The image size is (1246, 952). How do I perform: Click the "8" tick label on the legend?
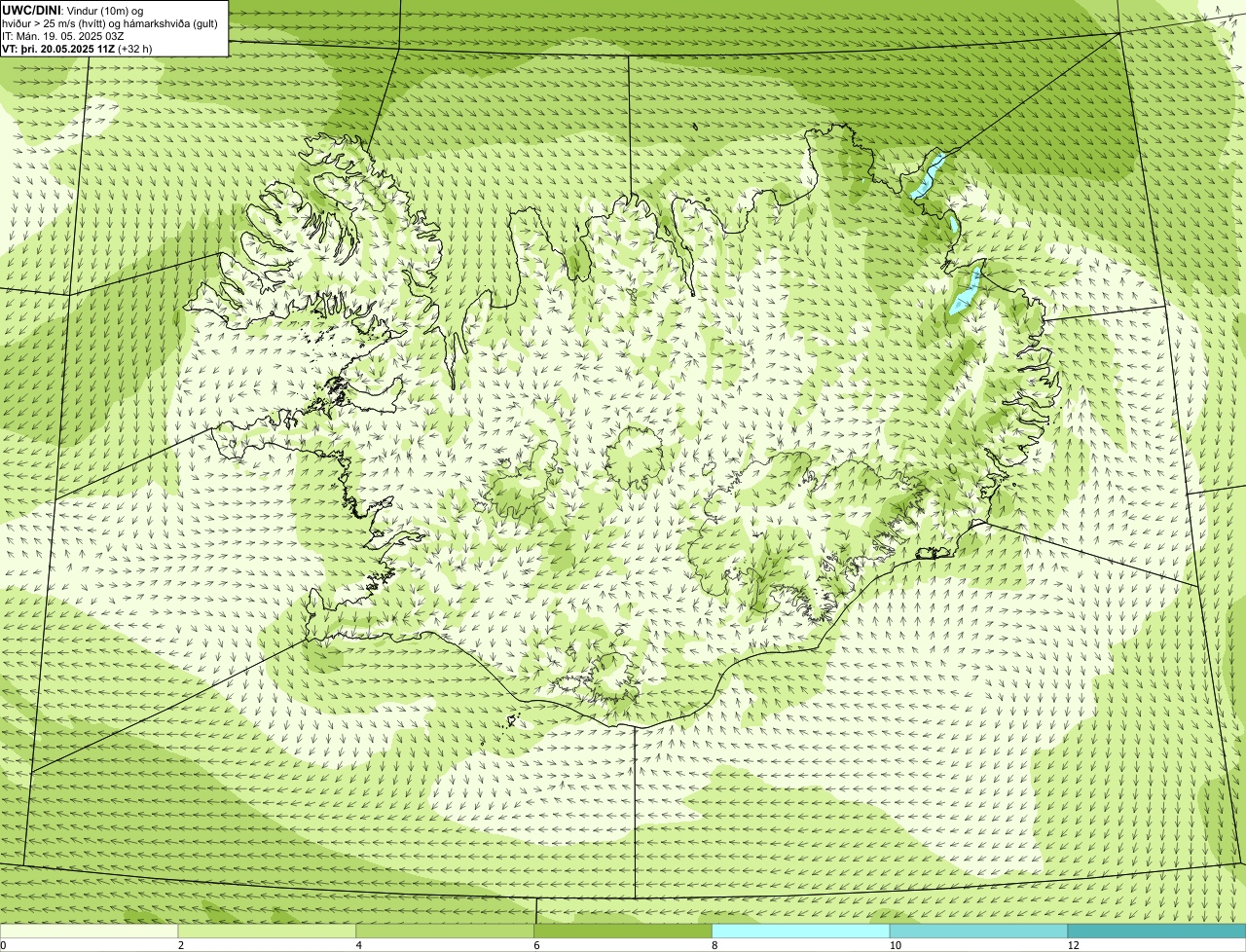pyautogui.click(x=715, y=945)
